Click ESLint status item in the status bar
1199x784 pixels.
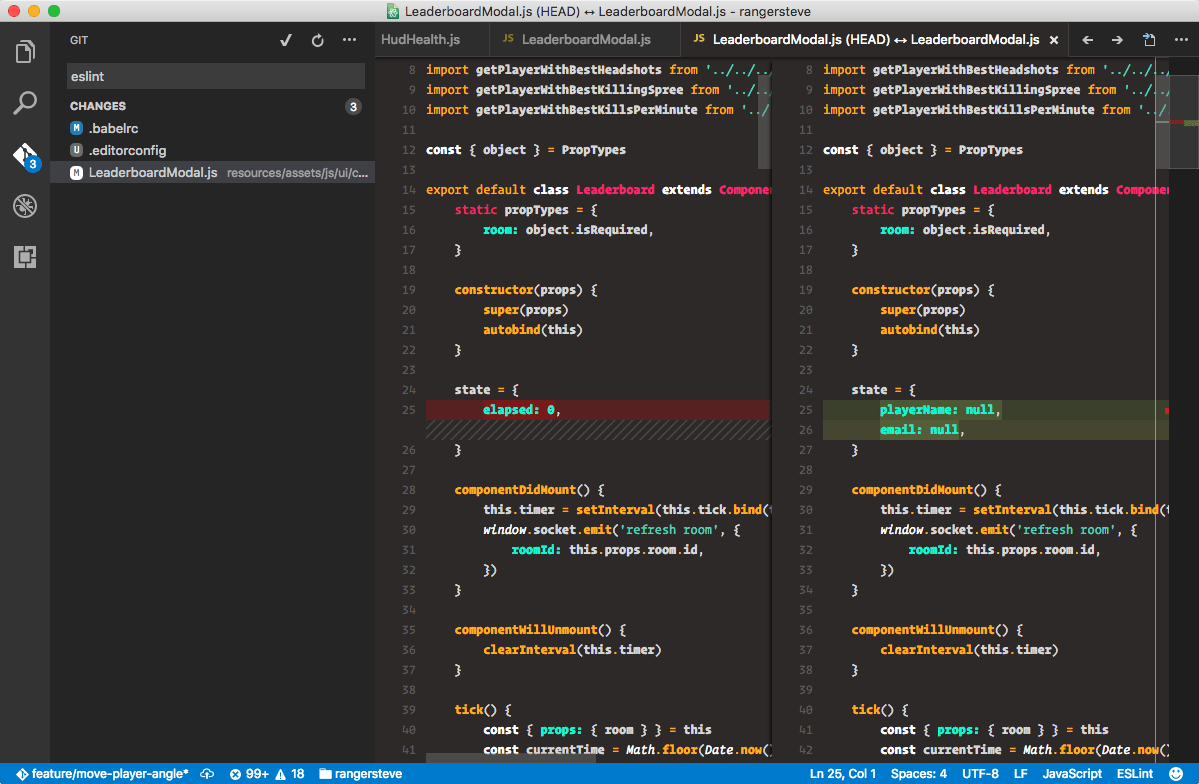[x=1134, y=773]
